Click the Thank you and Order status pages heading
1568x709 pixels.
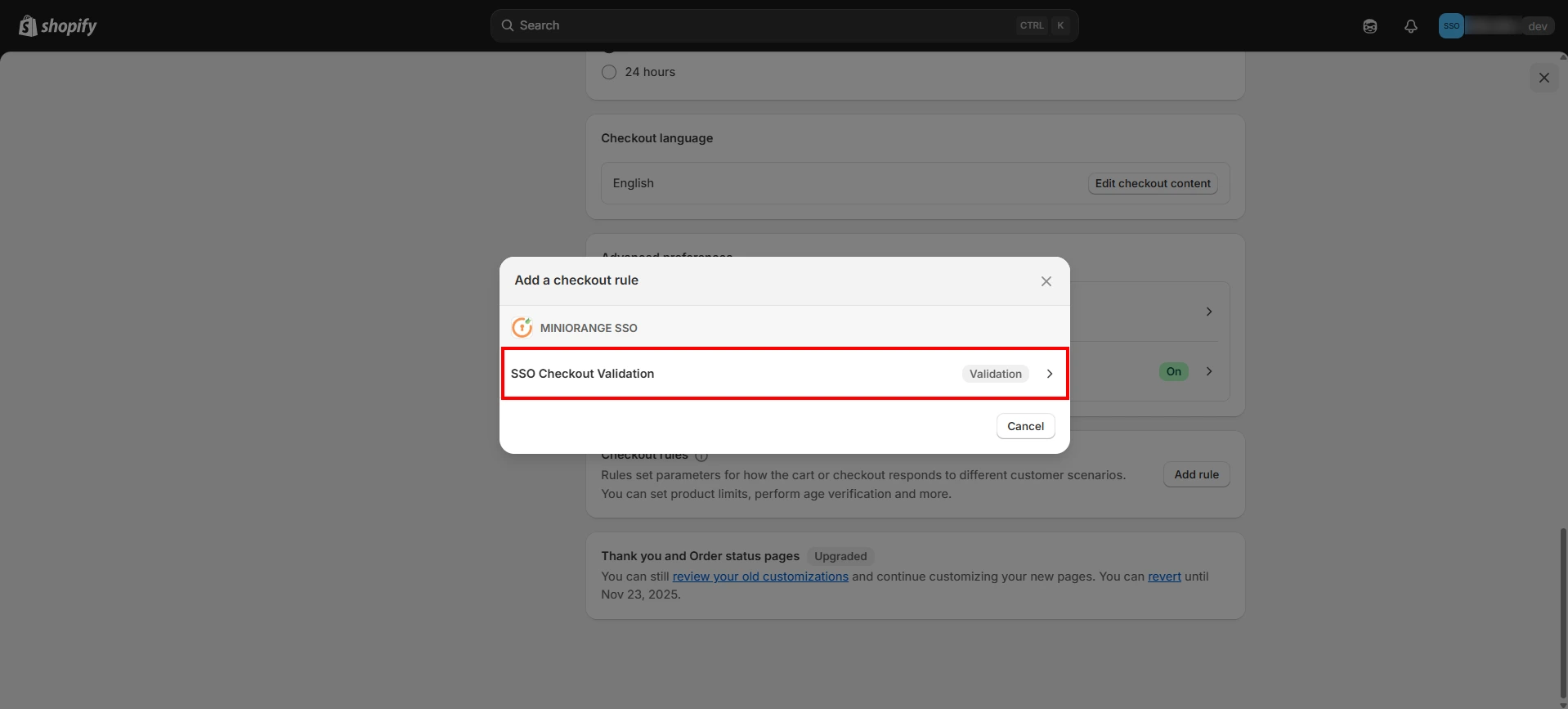tap(701, 556)
